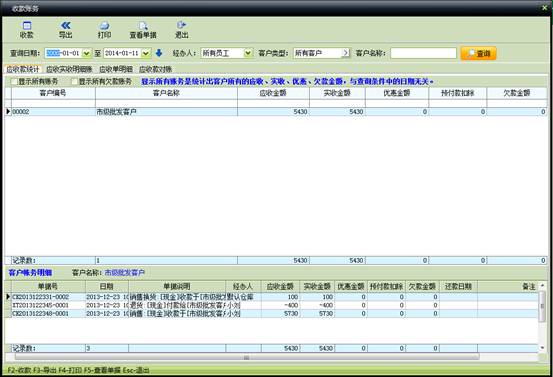The height and width of the screenshot is (377, 553).
Task: Click the 打印 printer icon
Action: [104, 25]
